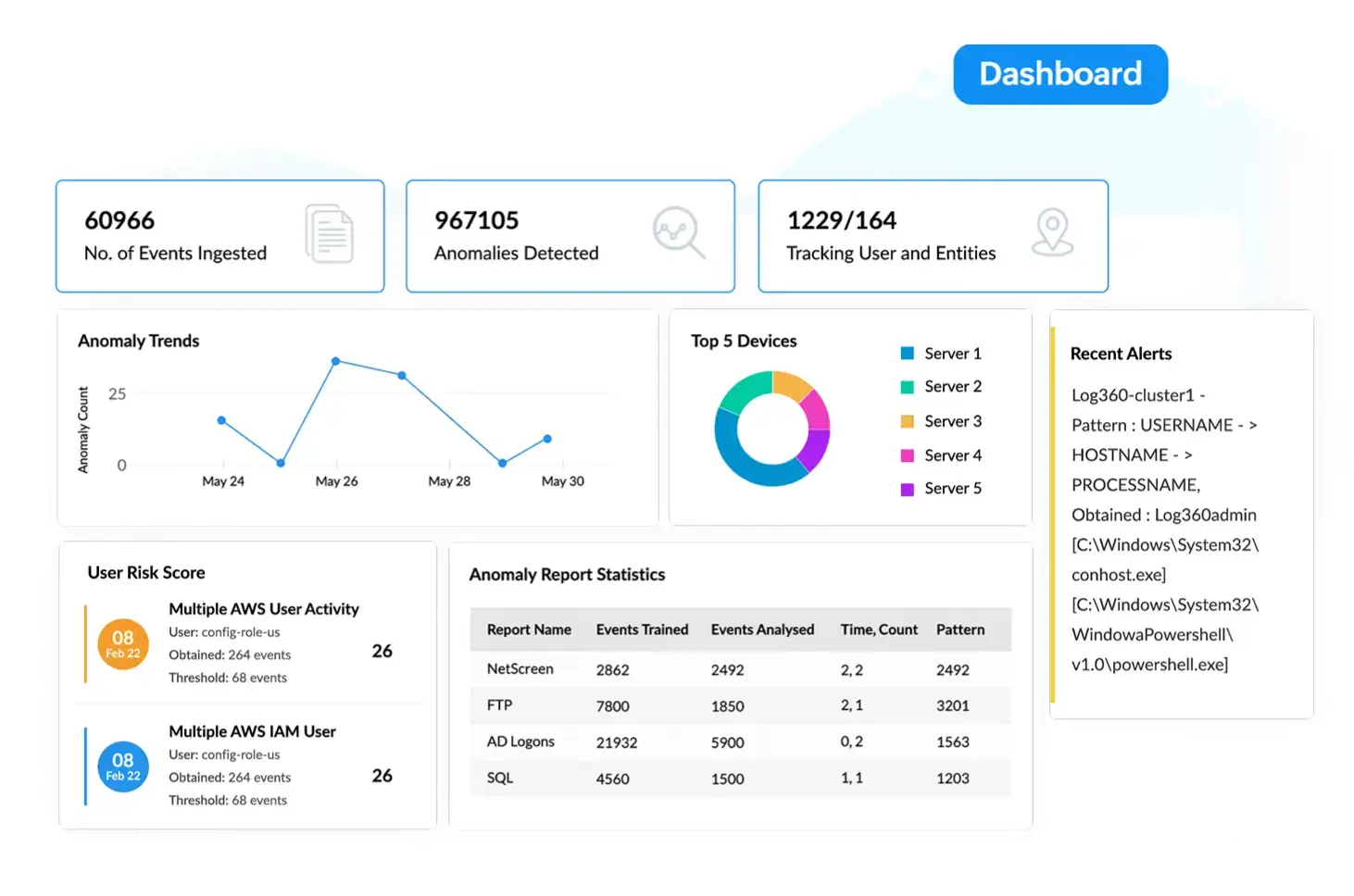The image size is (1354, 896).
Task: Select the Server 2 legend entry
Action: [x=941, y=387]
